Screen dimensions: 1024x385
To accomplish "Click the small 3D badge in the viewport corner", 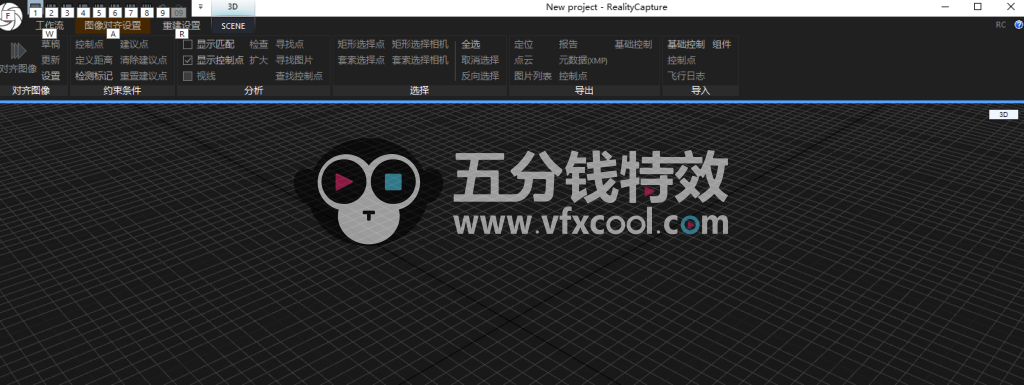I will (1004, 114).
